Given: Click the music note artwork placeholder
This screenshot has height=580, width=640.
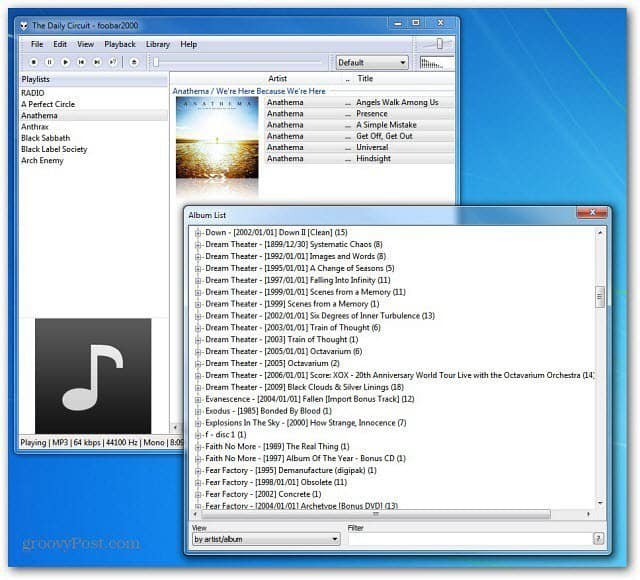Looking at the screenshot, I should coord(93,376).
